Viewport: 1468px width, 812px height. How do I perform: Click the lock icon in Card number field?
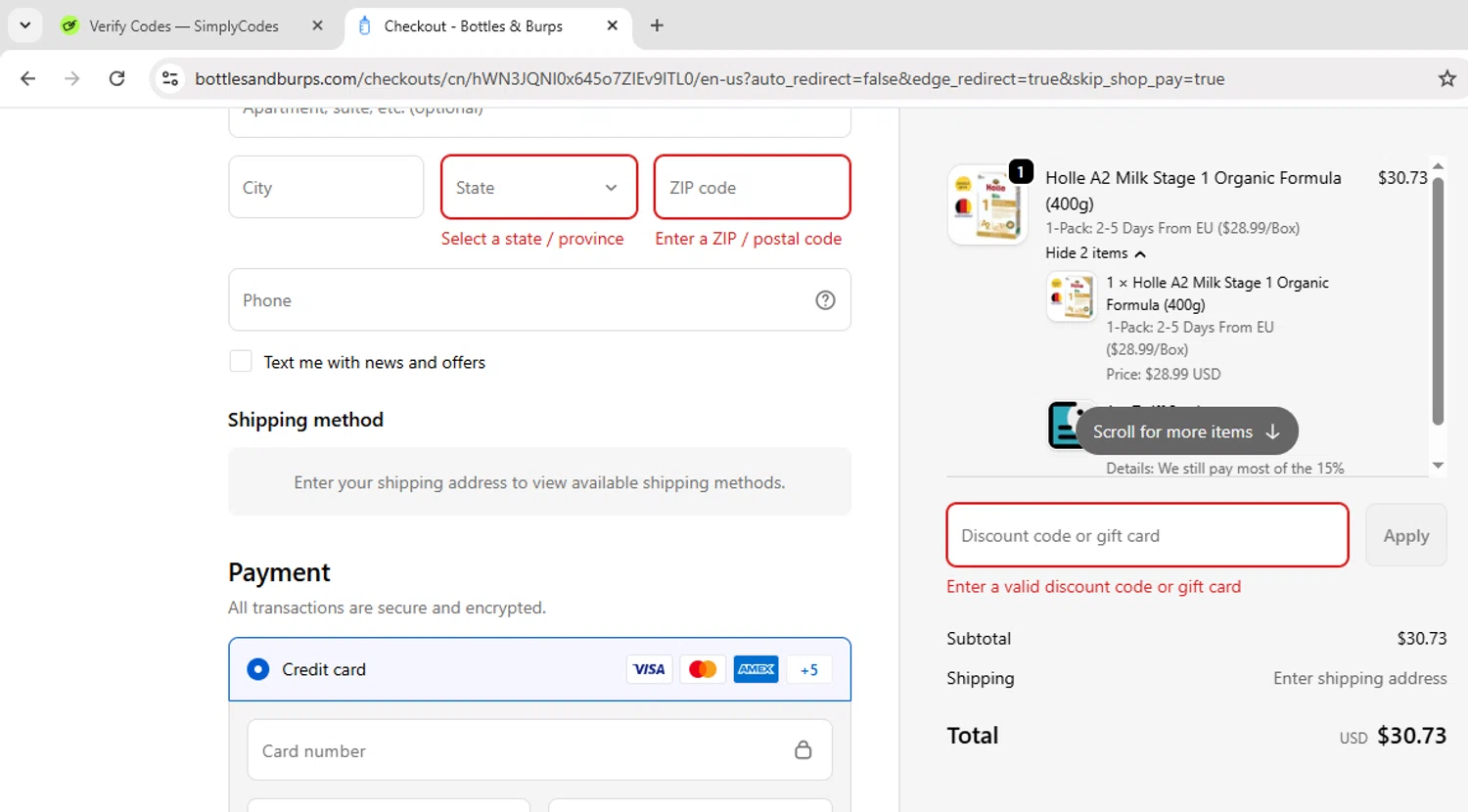click(x=803, y=750)
